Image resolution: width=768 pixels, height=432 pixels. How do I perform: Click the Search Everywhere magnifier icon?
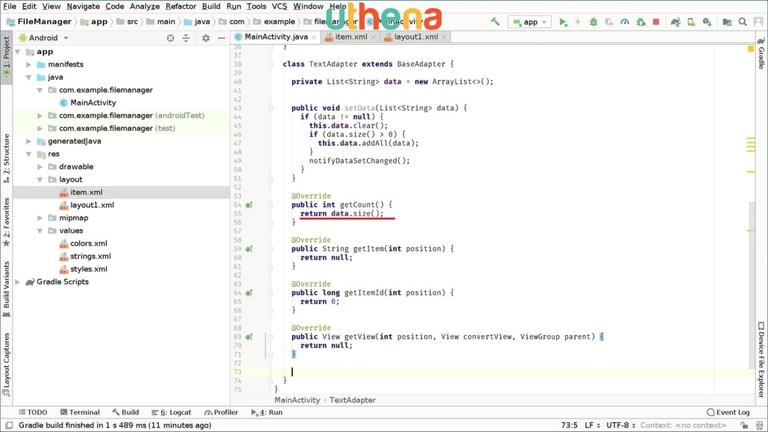(743, 21)
